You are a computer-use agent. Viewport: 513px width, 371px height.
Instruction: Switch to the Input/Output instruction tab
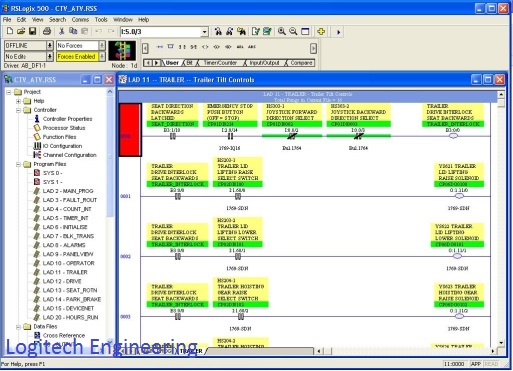(x=264, y=63)
